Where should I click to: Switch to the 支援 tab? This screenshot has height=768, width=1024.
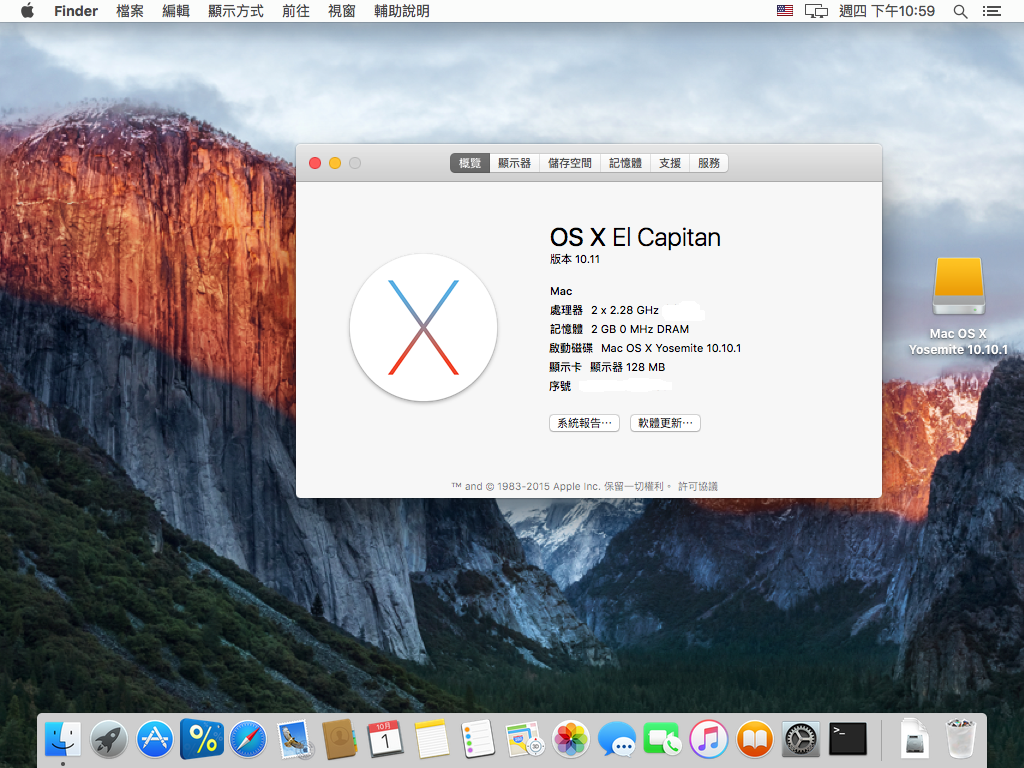pyautogui.click(x=670, y=163)
